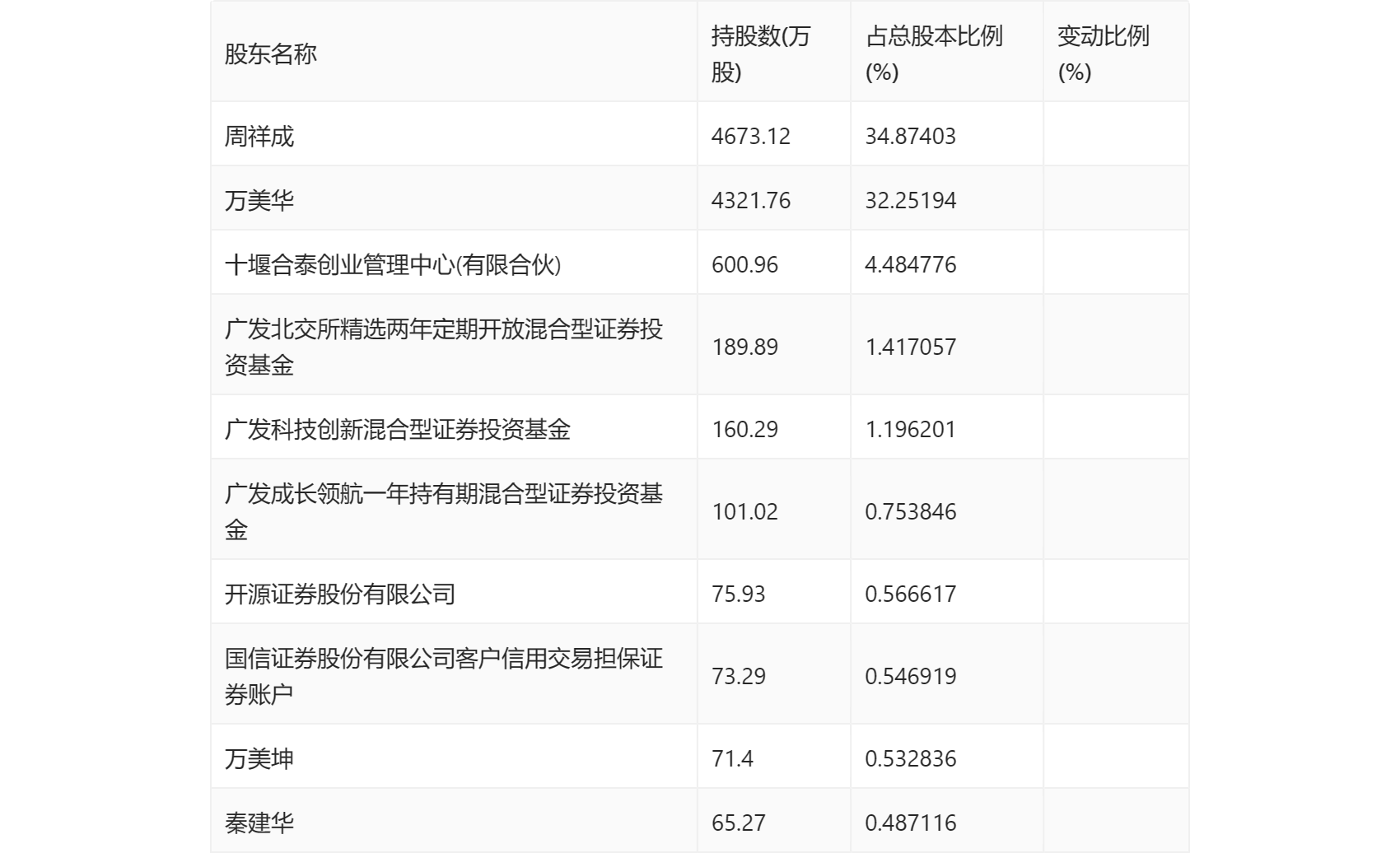Select the percentage 0.566617
1400x853 pixels.
point(911,594)
